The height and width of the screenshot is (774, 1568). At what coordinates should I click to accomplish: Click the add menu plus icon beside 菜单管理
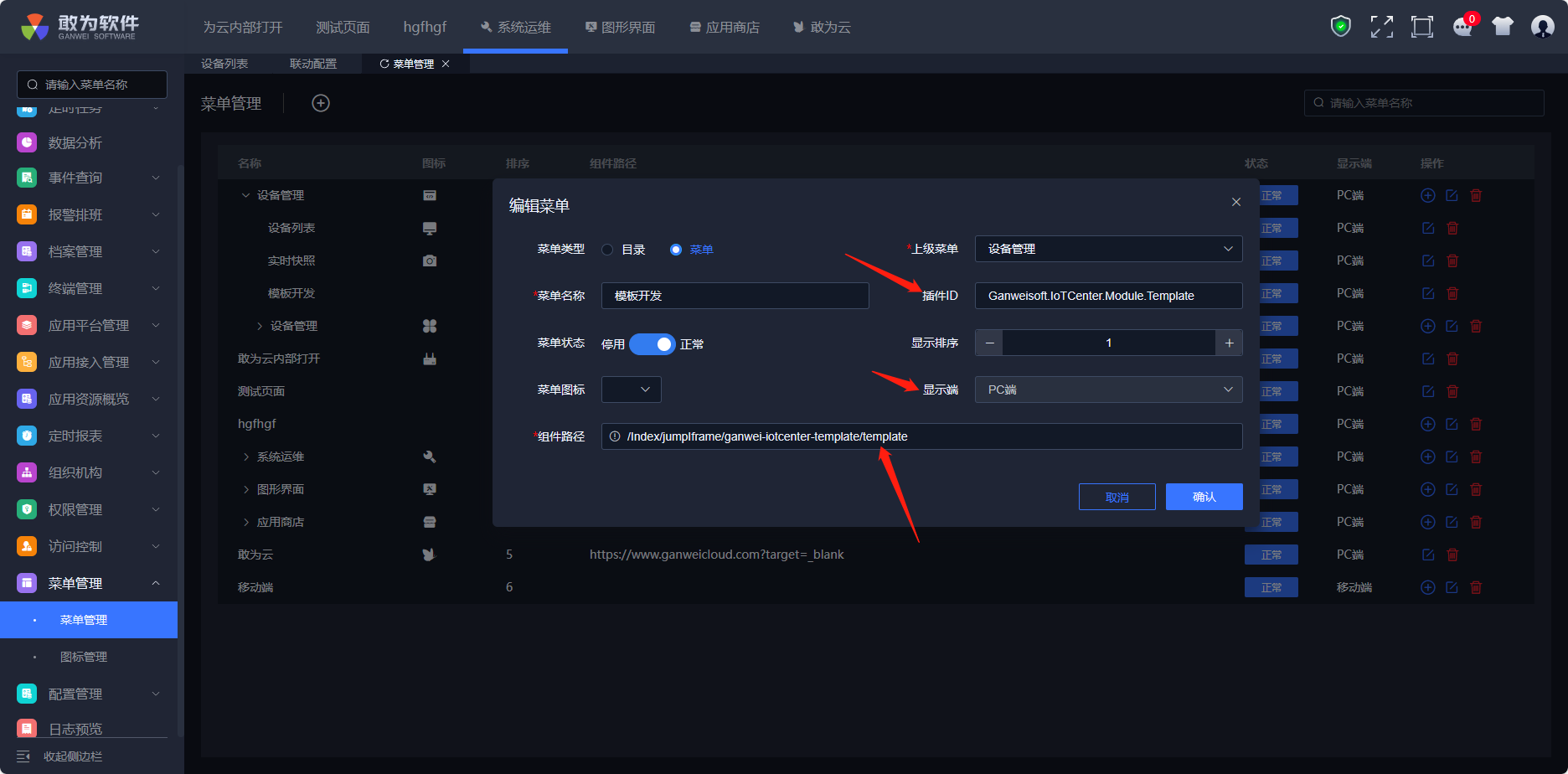pos(321,103)
